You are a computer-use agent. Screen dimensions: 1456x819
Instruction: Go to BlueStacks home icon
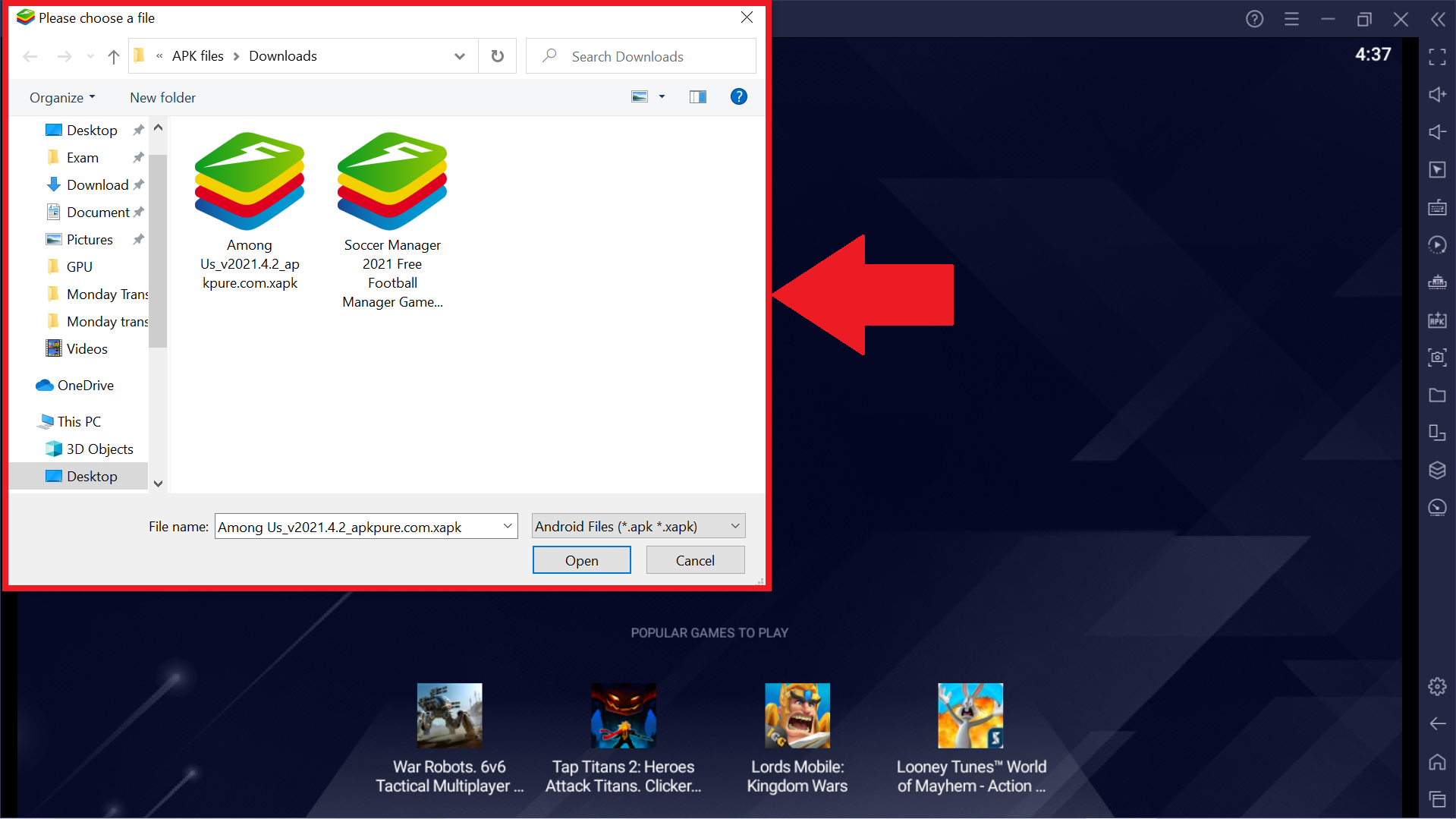pyautogui.click(x=1437, y=762)
